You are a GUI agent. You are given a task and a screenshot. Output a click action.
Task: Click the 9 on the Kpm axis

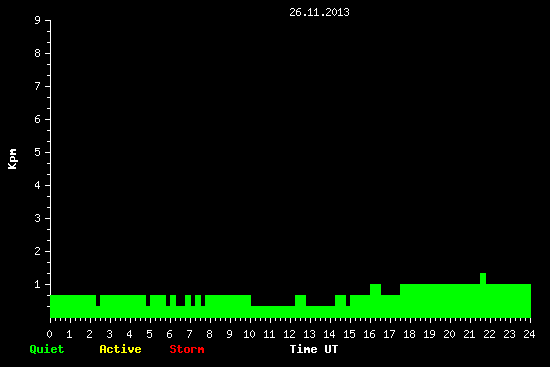click(x=37, y=20)
